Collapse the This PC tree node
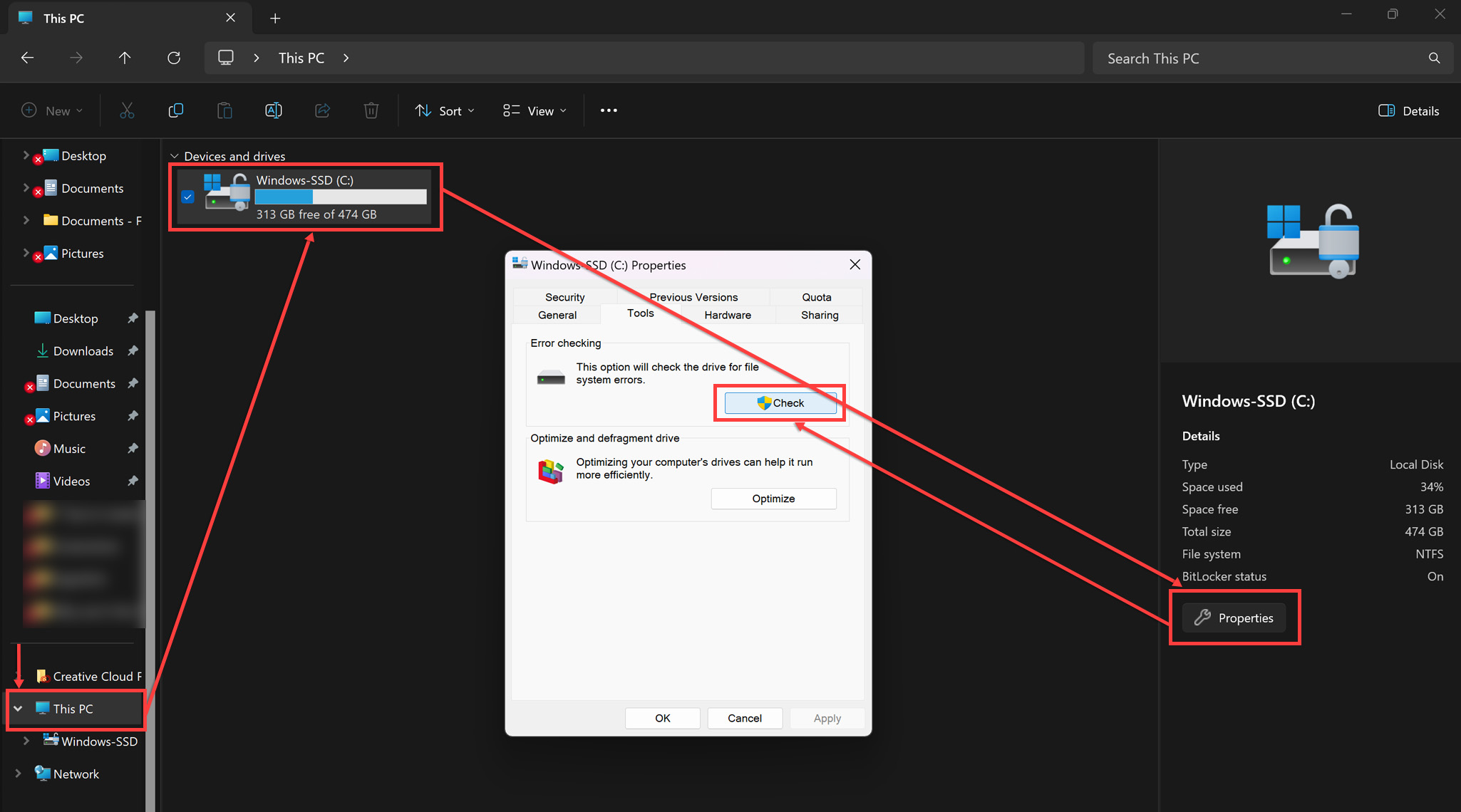1461x812 pixels. pos(19,709)
